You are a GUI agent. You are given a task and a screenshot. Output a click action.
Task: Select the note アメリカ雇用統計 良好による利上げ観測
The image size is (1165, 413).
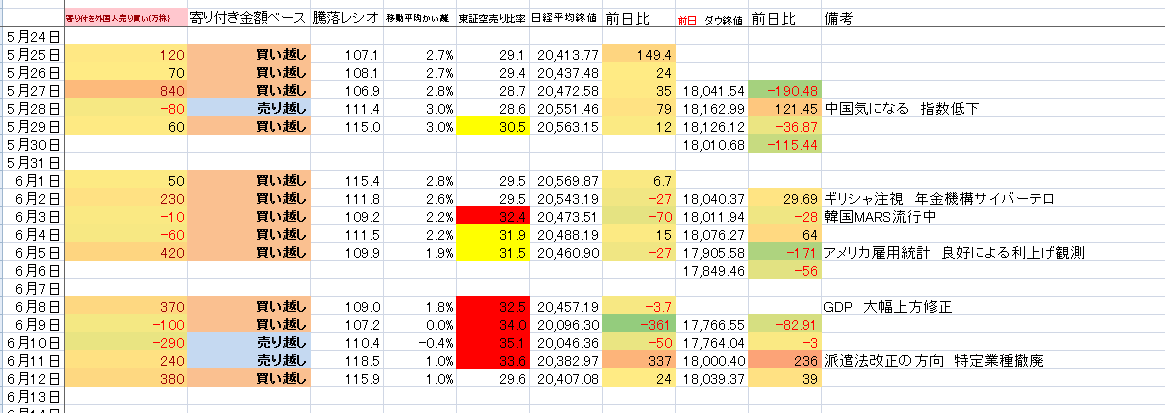(955, 253)
